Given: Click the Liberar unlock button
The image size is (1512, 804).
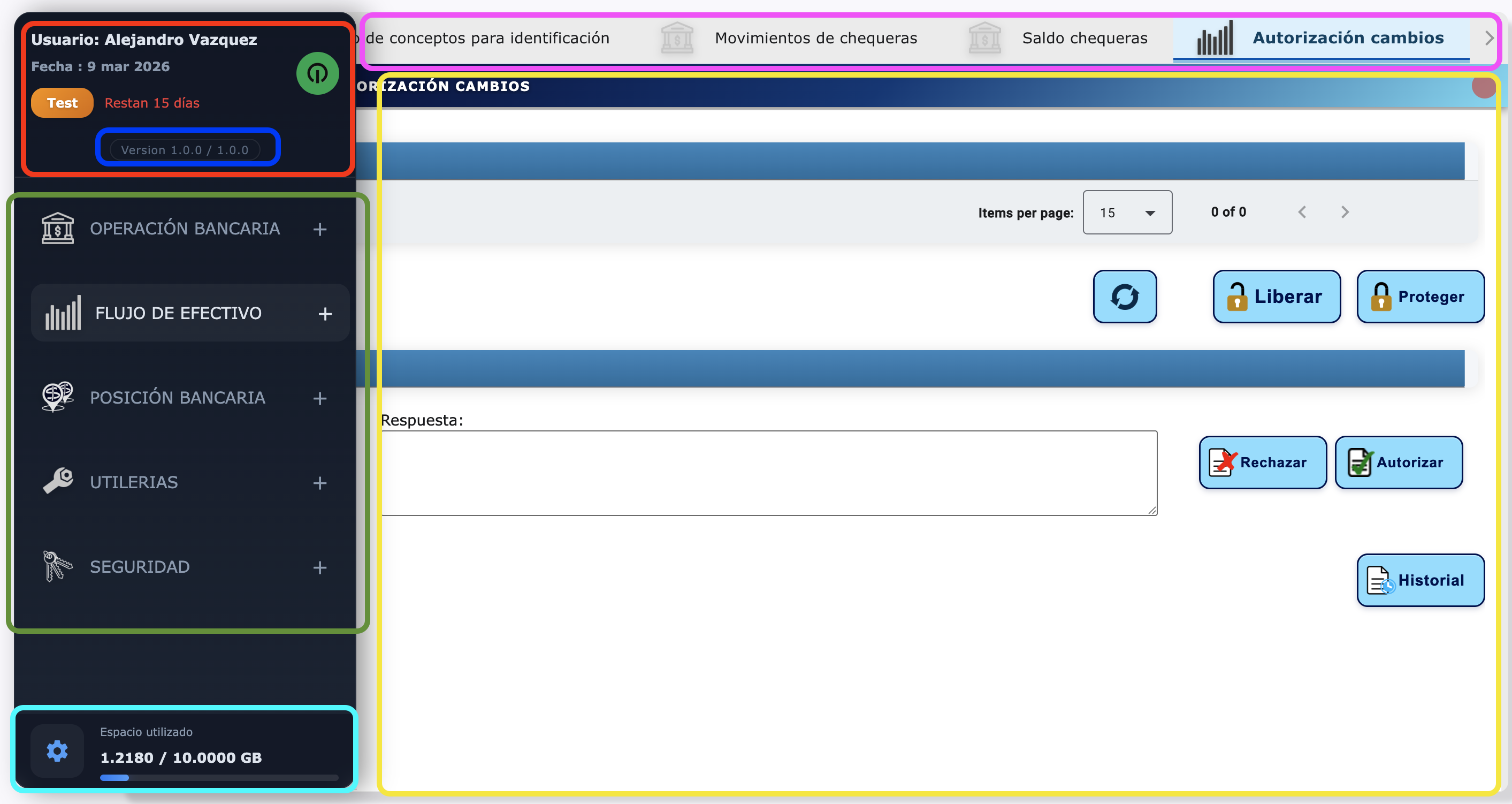Looking at the screenshot, I should 1276,297.
